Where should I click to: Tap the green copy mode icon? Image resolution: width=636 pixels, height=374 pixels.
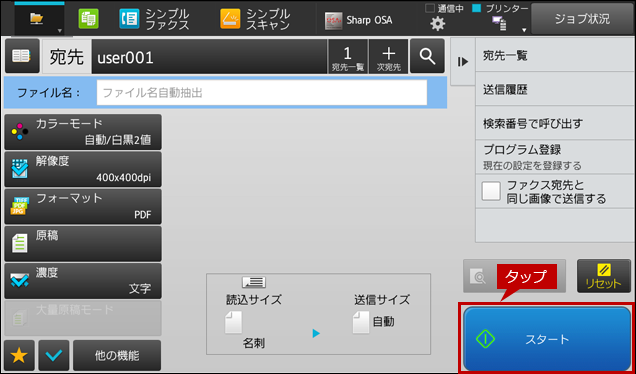tap(88, 19)
